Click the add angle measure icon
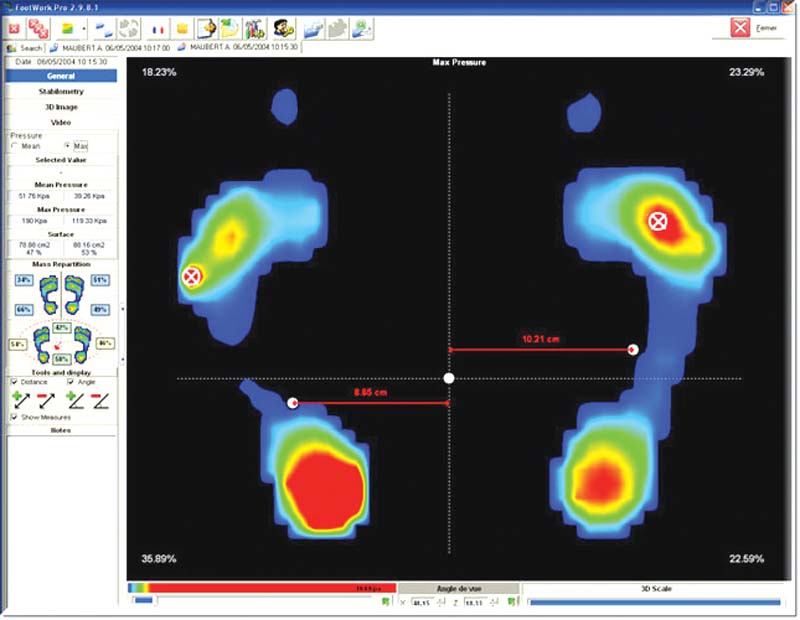This screenshot has height=620, width=800. pos(74,400)
